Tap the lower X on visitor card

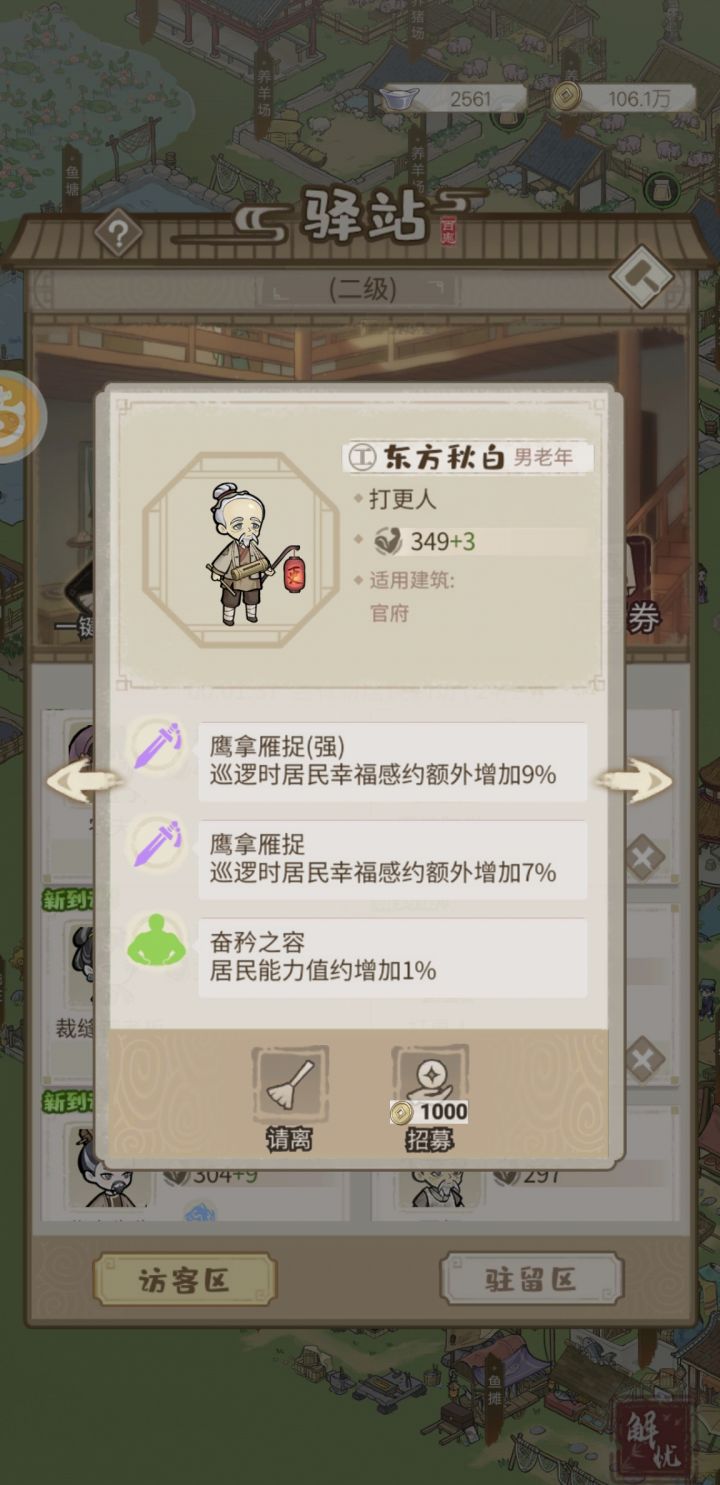point(645,1060)
